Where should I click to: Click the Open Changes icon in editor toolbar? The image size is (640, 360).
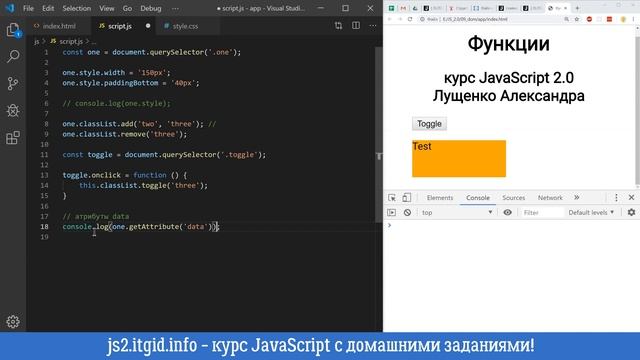338,26
